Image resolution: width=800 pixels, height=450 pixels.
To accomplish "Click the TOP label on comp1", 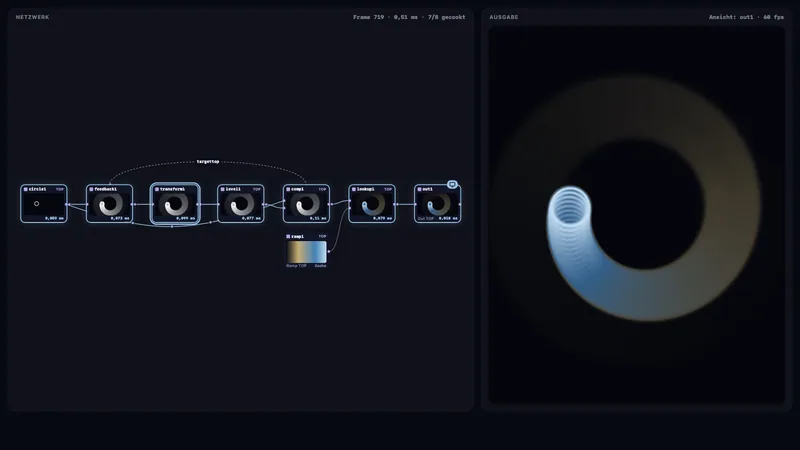I will click(x=322, y=189).
